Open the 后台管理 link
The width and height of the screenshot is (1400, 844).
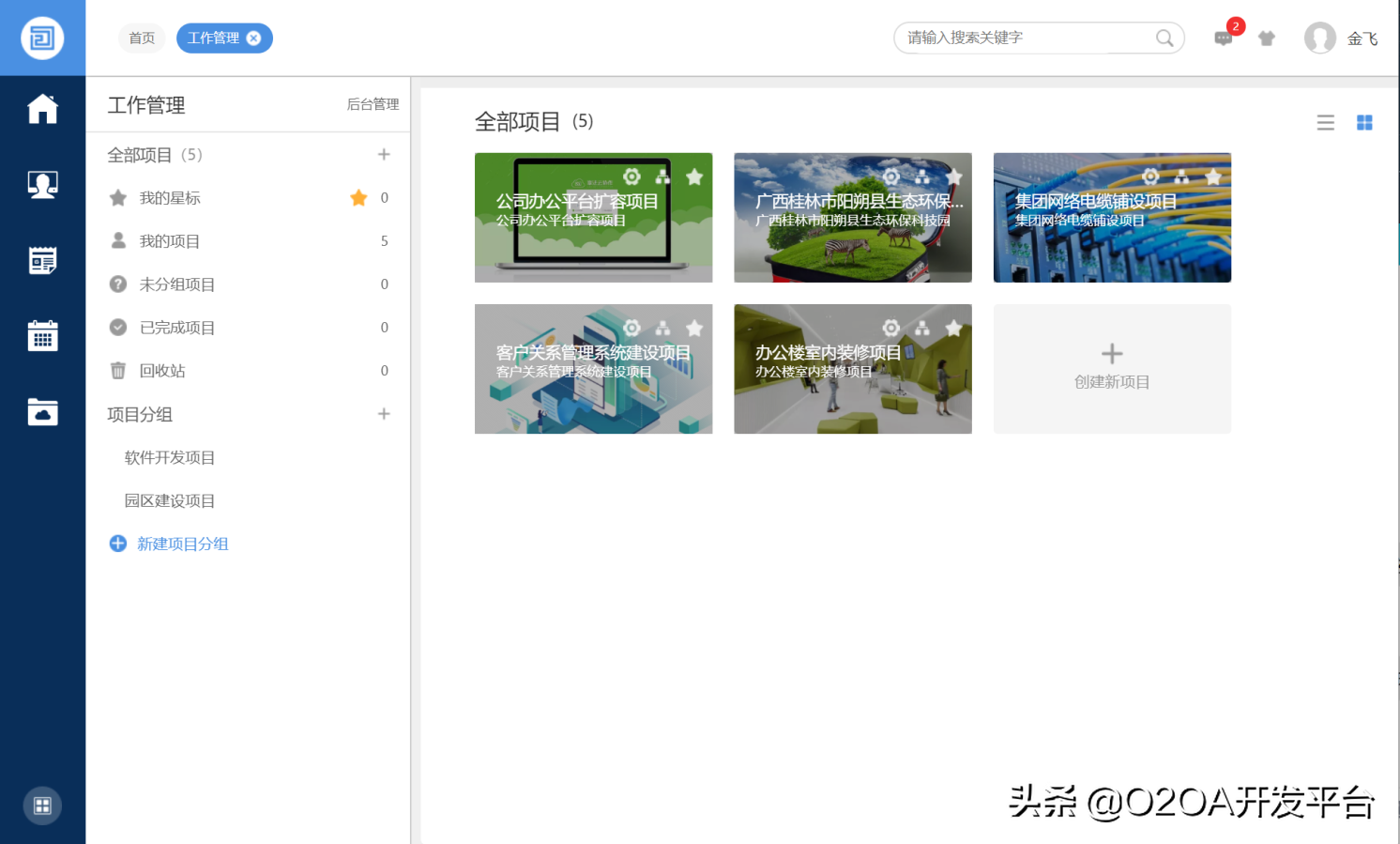372,105
